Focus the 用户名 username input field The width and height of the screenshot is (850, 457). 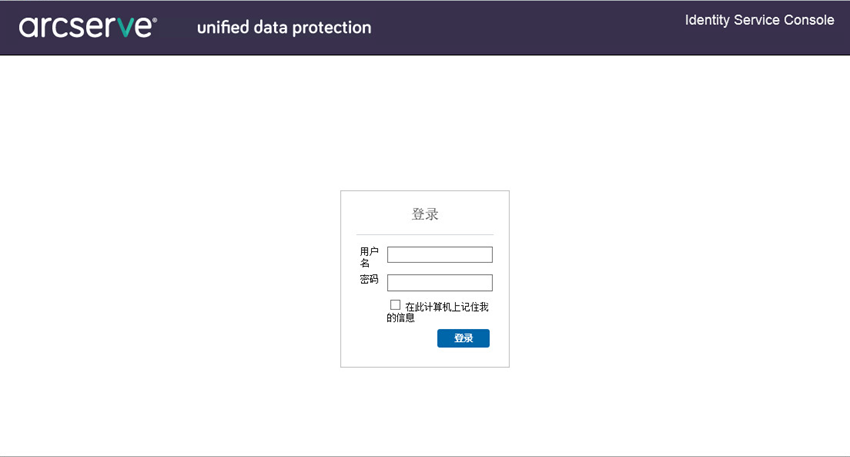[440, 254]
